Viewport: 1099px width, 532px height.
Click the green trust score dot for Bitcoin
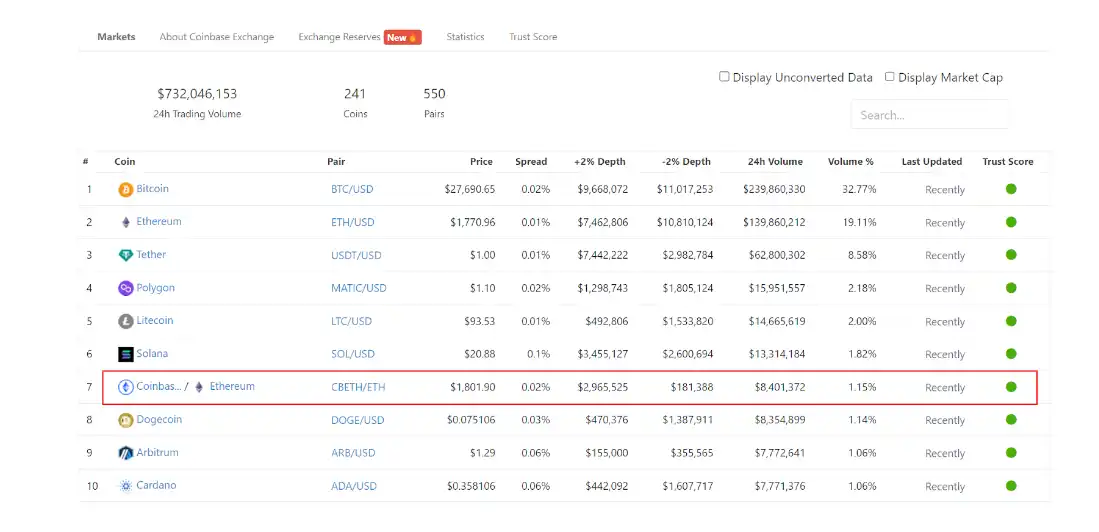coord(1011,189)
